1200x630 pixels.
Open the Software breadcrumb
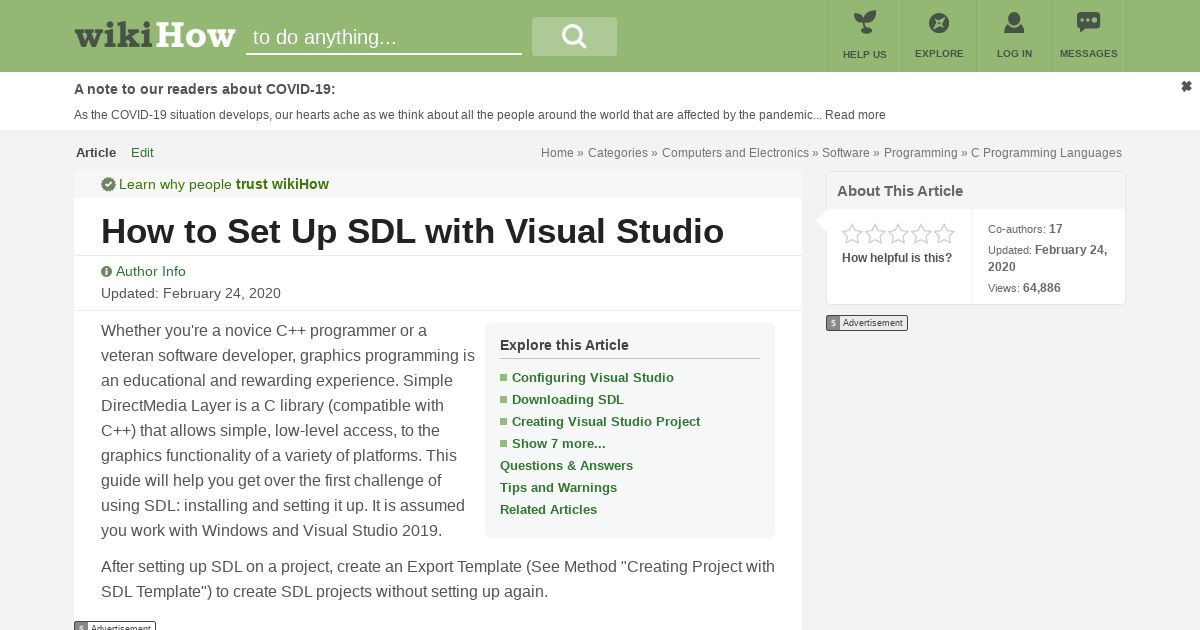click(846, 153)
